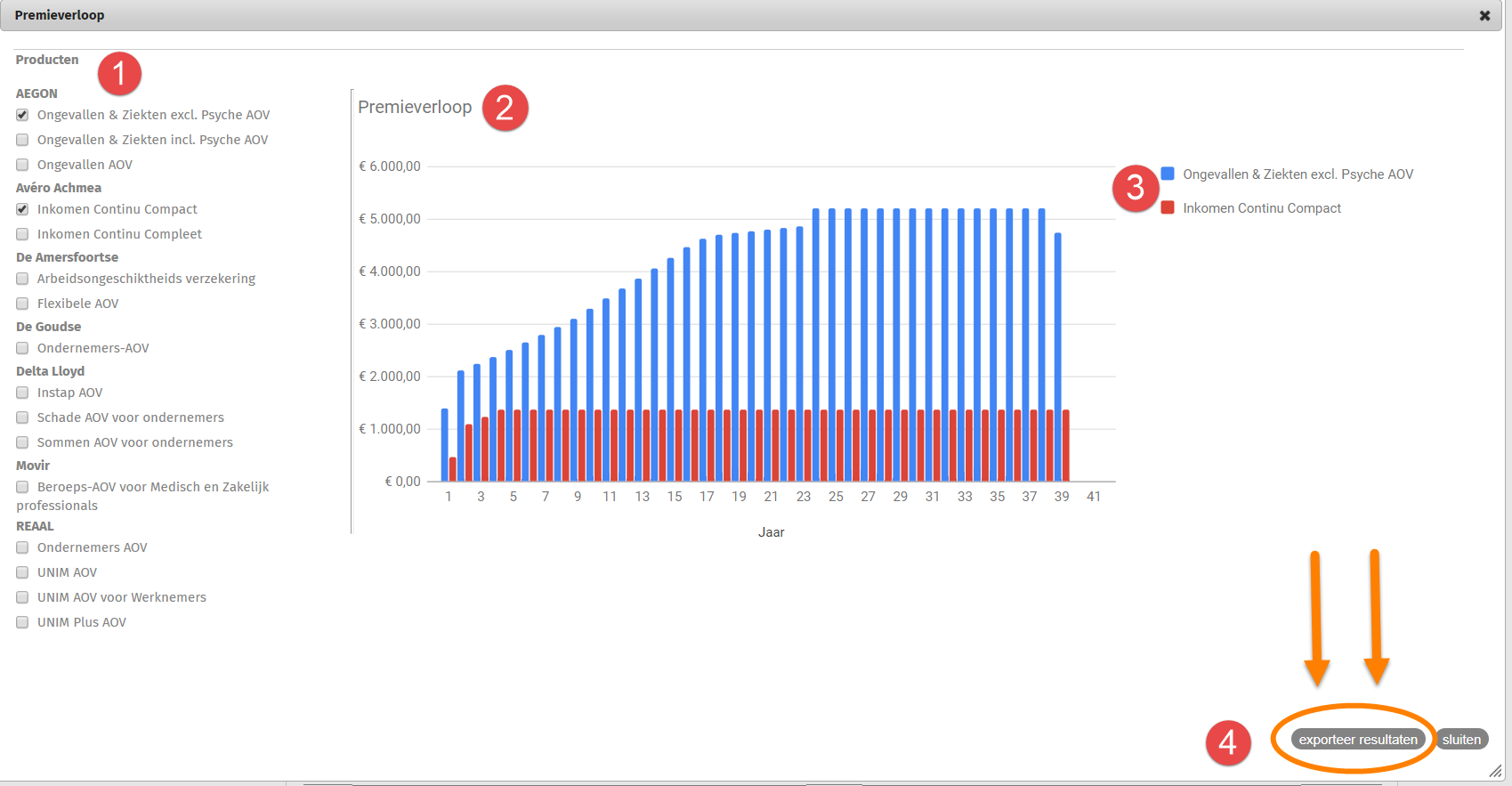Image resolution: width=1512 pixels, height=786 pixels.
Task: Close the Premieverloop dialog with X icon
Action: click(1484, 16)
